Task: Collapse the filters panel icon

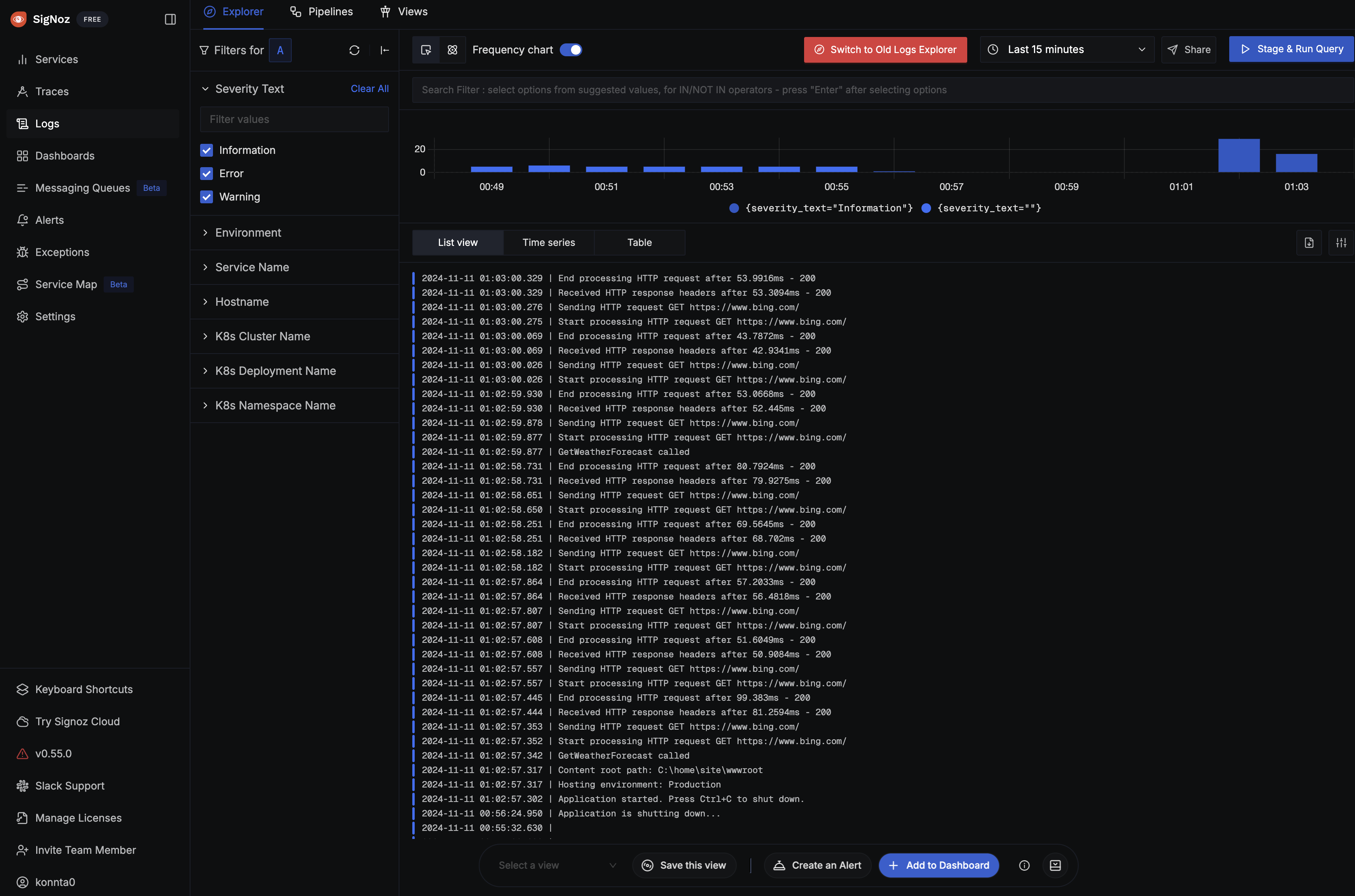Action: click(385, 50)
